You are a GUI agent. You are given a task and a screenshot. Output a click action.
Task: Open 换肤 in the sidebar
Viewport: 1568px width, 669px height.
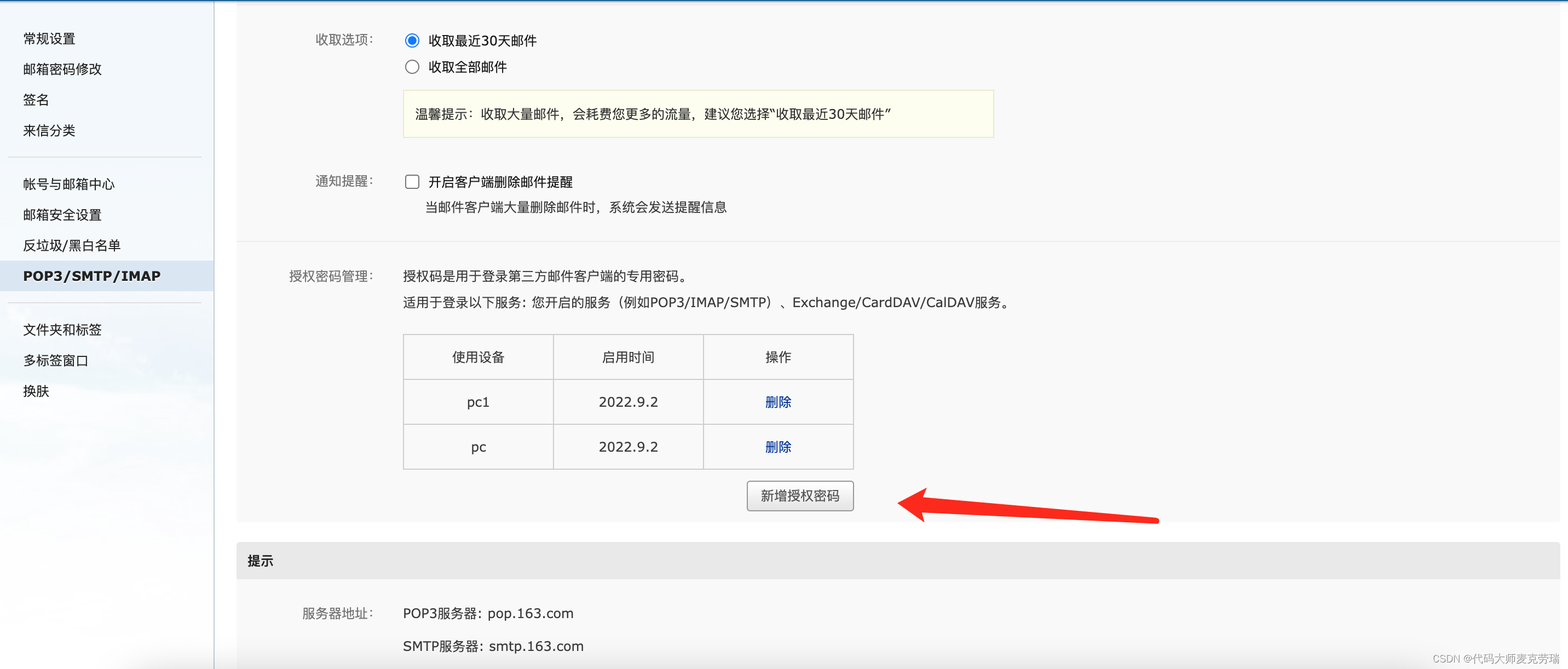pos(36,391)
